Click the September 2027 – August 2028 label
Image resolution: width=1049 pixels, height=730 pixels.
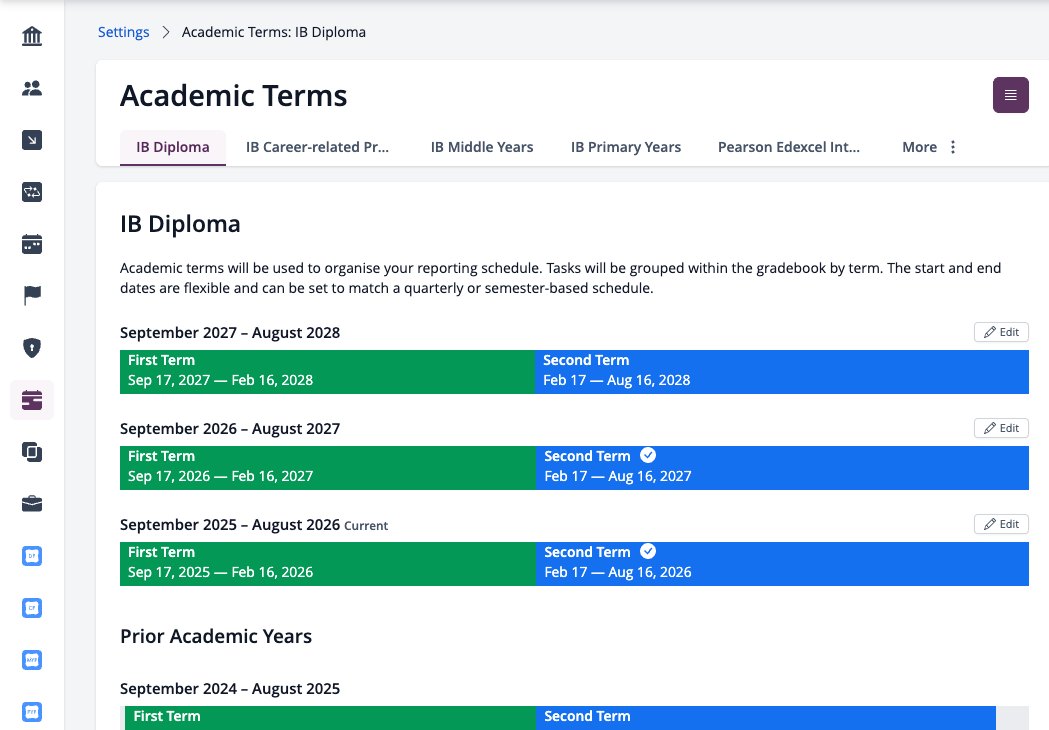coord(229,333)
